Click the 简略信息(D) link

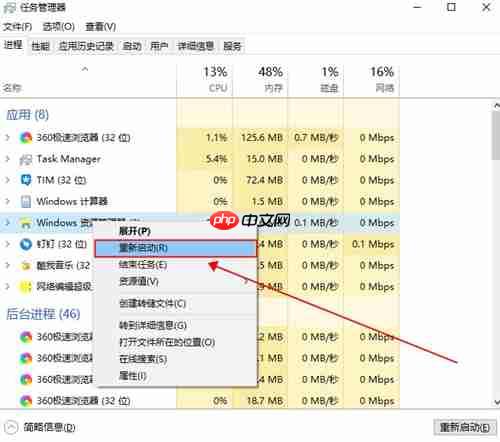[x=49, y=427]
